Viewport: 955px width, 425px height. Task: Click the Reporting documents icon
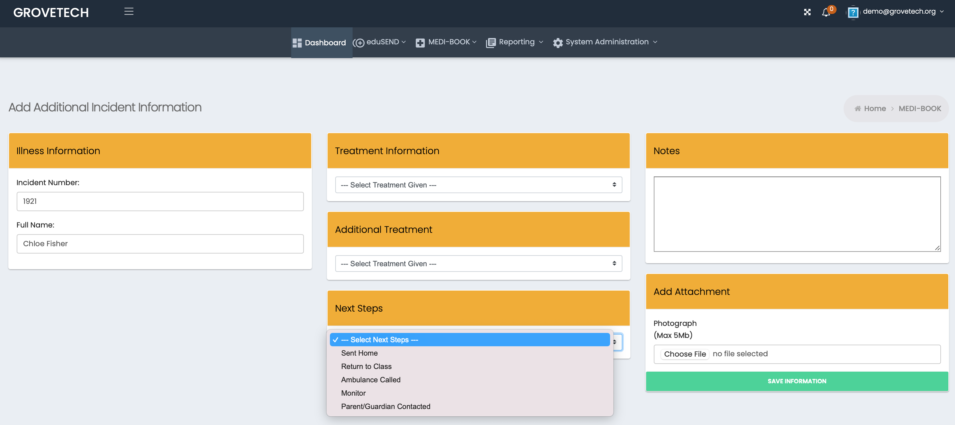pyautogui.click(x=490, y=43)
